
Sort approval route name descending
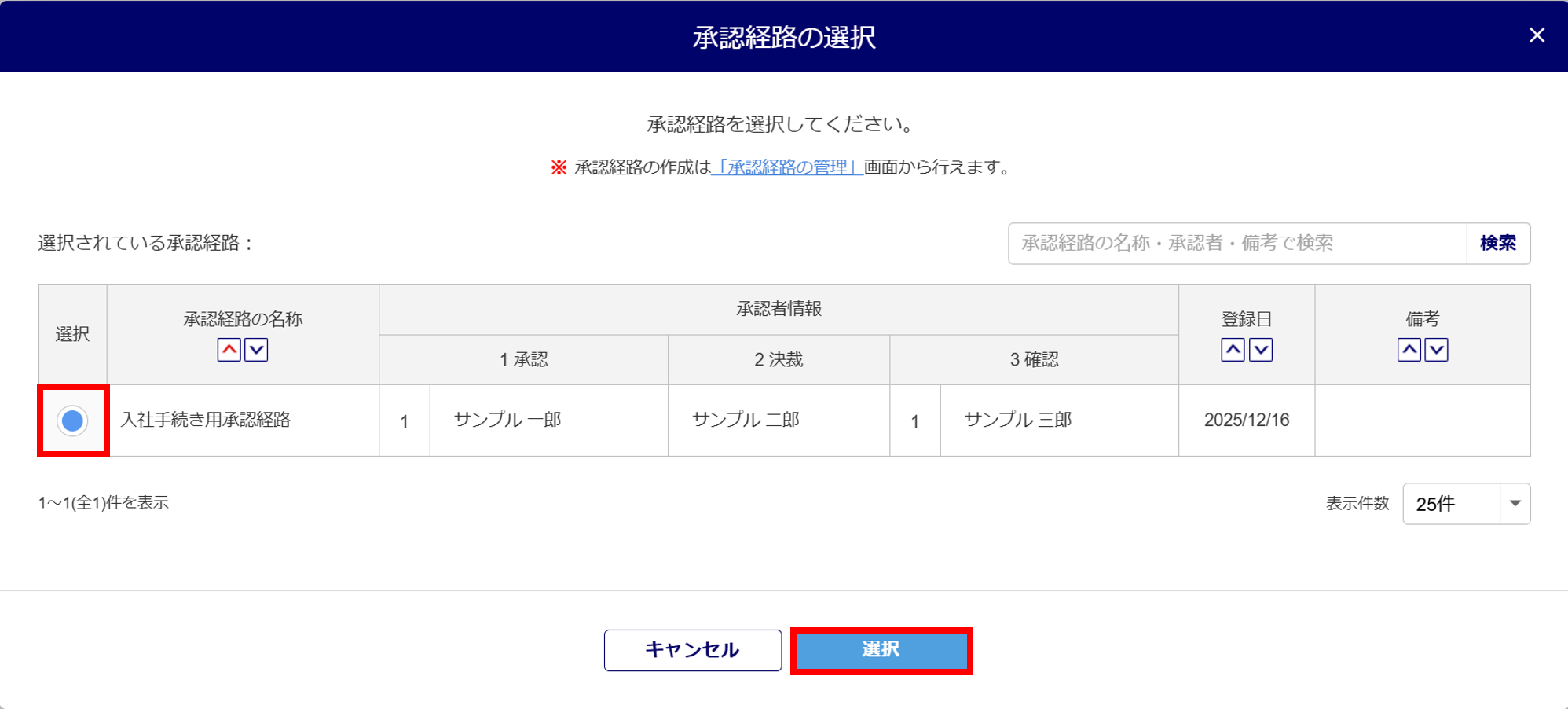(x=256, y=350)
